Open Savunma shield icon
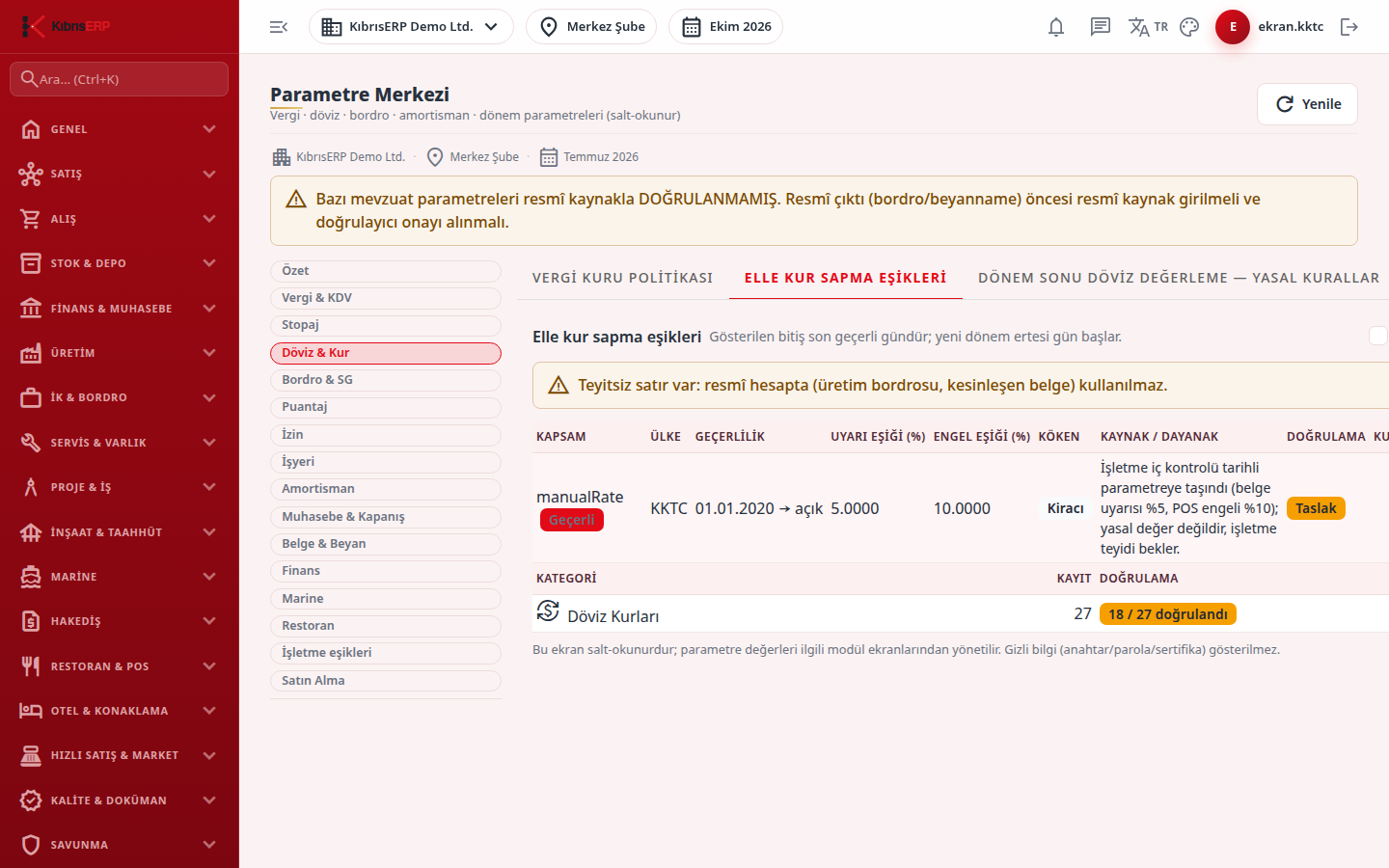The width and height of the screenshot is (1389, 868). (31, 845)
